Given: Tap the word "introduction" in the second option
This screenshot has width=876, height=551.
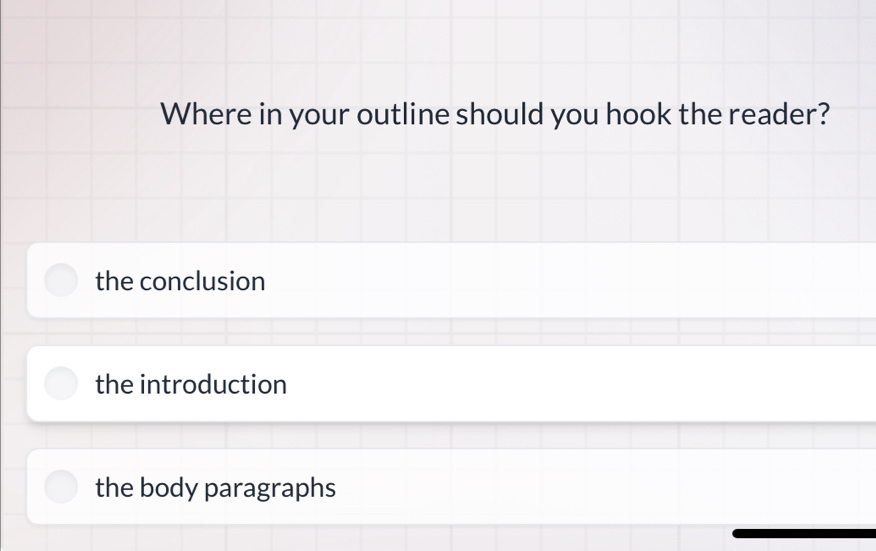Looking at the screenshot, I should tap(213, 384).
